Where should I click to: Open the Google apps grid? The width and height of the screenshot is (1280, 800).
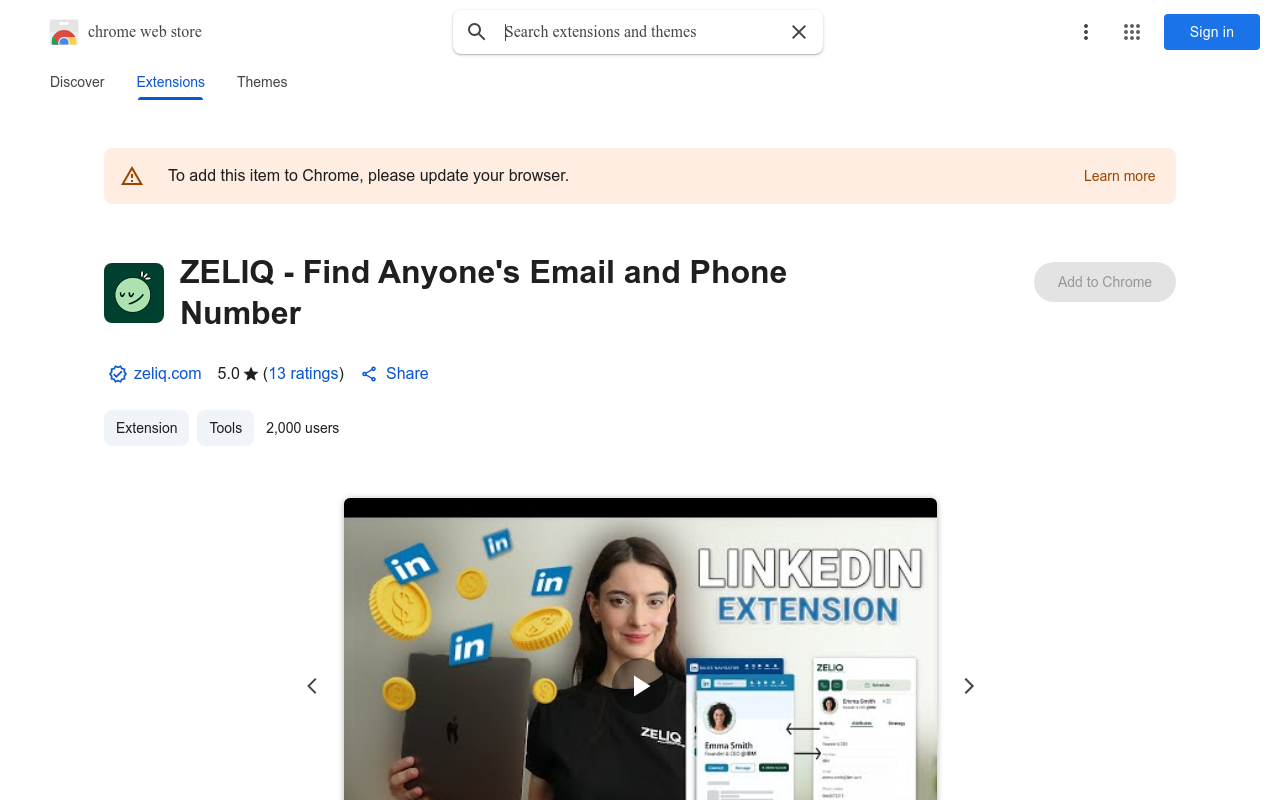tap(1132, 32)
